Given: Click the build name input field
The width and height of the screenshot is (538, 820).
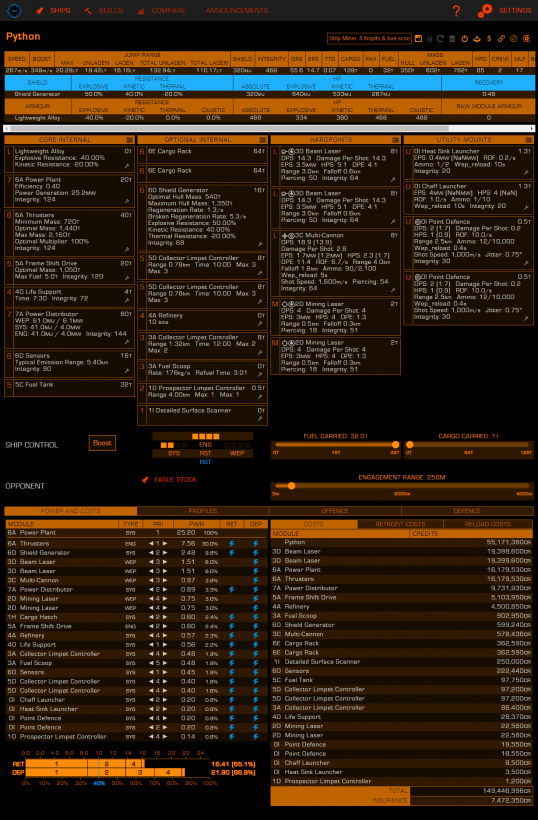Looking at the screenshot, I should [x=369, y=38].
